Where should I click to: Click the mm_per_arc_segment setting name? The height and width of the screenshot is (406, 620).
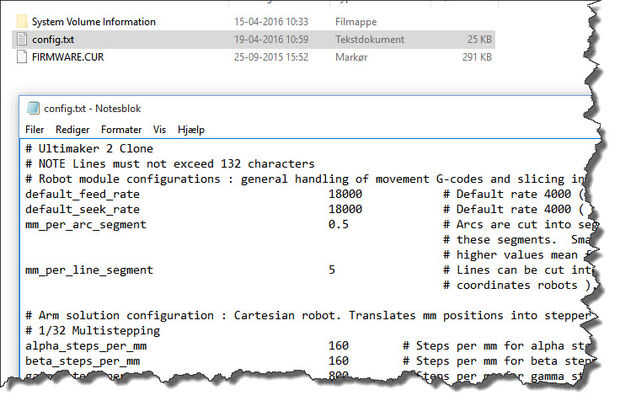[86, 225]
